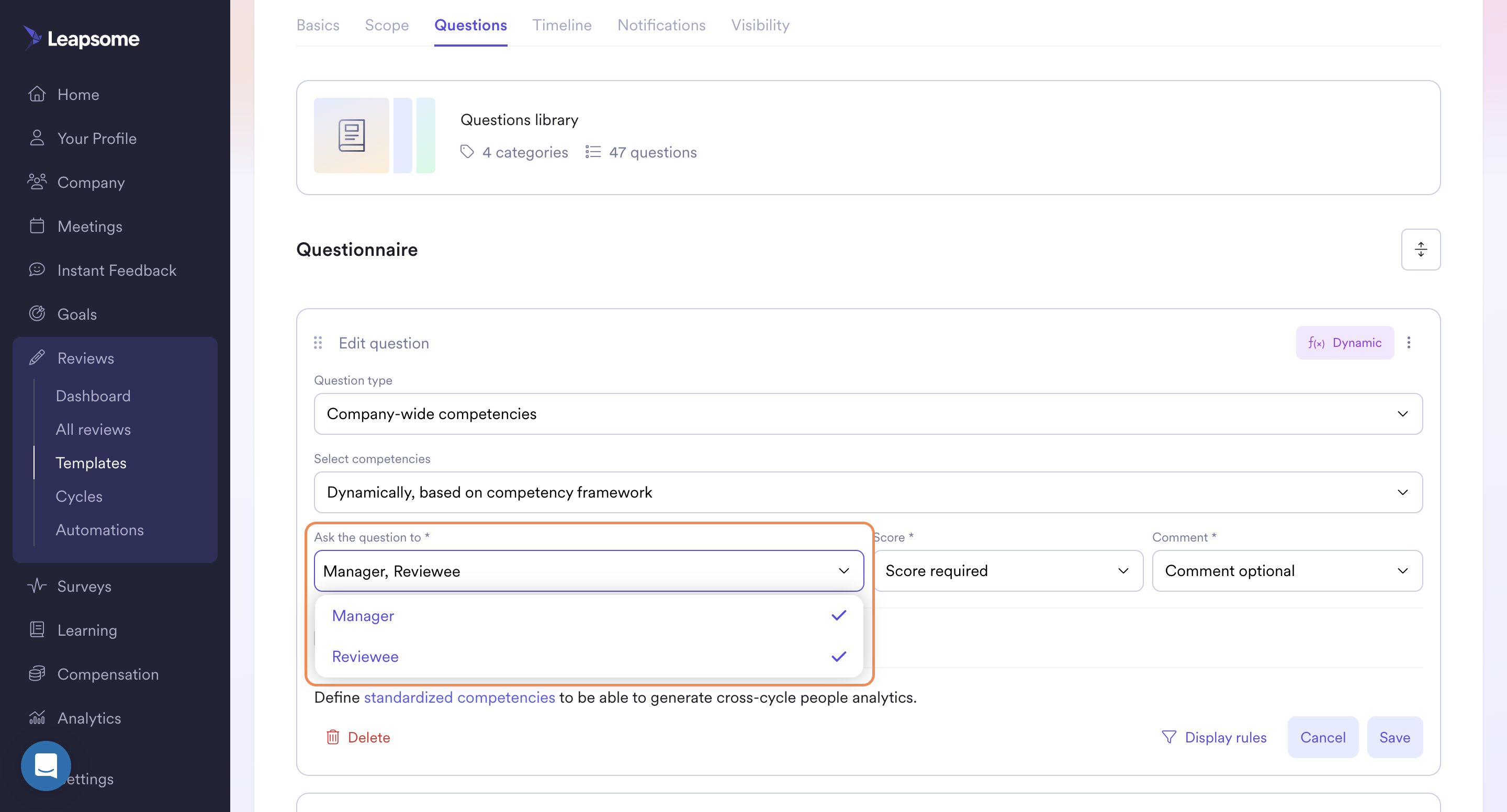This screenshot has width=1507, height=812.
Task: Open the three-dot question options menu
Action: [1408, 343]
